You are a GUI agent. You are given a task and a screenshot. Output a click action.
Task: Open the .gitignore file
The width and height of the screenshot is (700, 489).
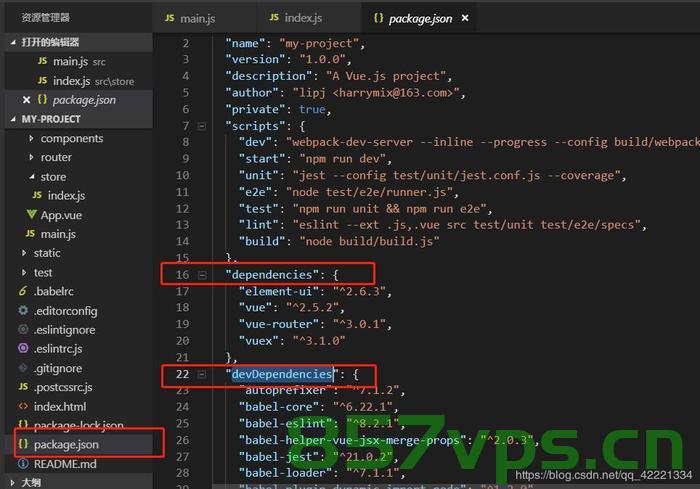58,368
